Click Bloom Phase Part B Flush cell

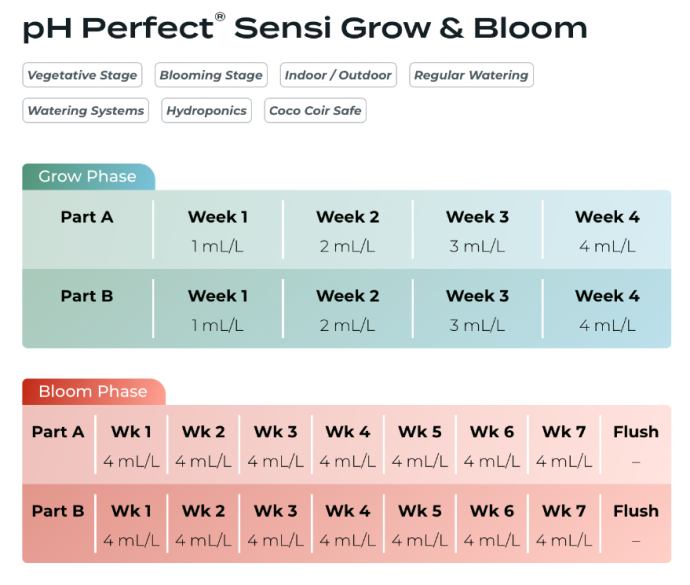pyautogui.click(x=636, y=525)
